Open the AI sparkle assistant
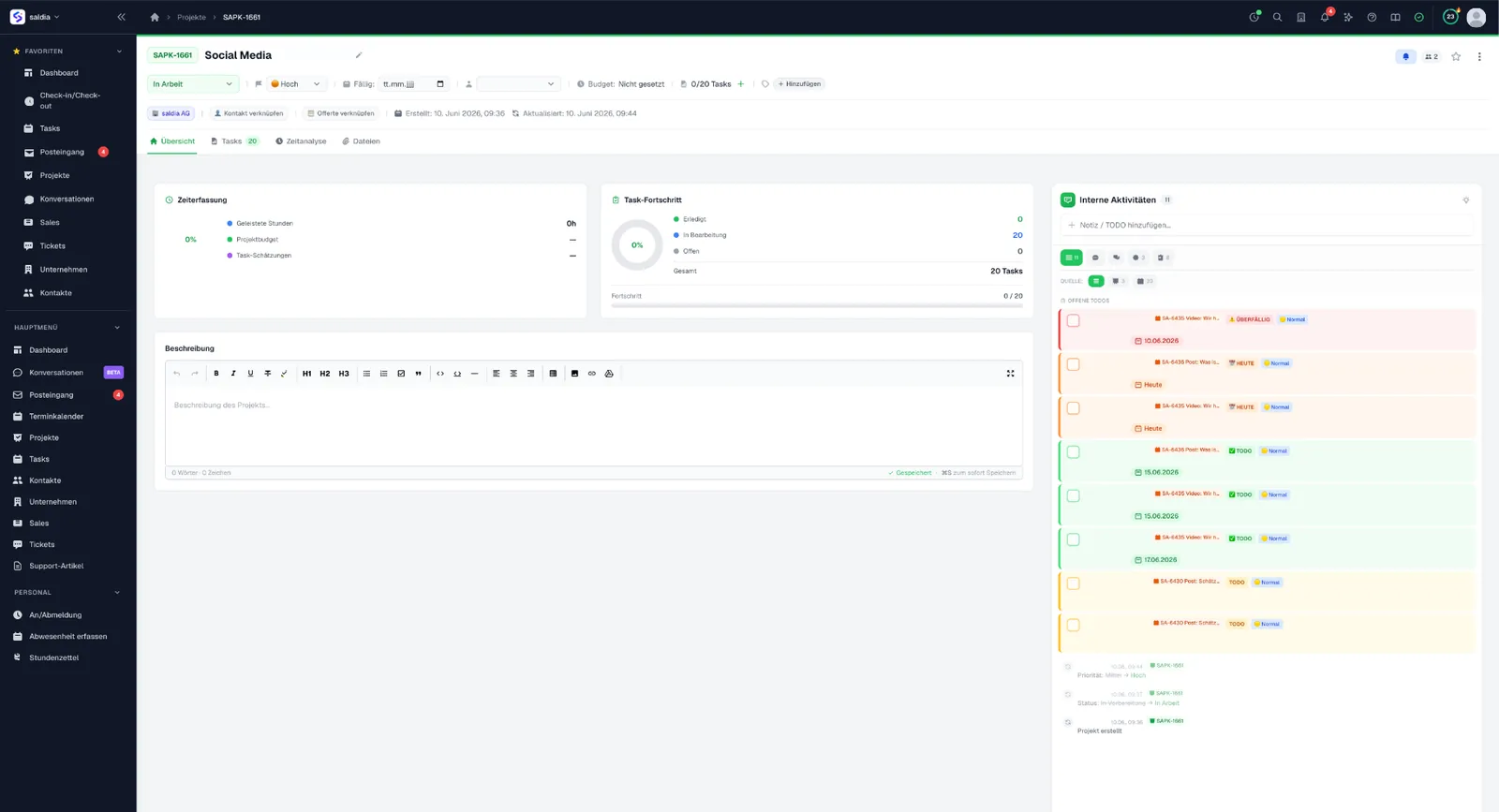The height and width of the screenshot is (812, 1499). click(x=1348, y=17)
